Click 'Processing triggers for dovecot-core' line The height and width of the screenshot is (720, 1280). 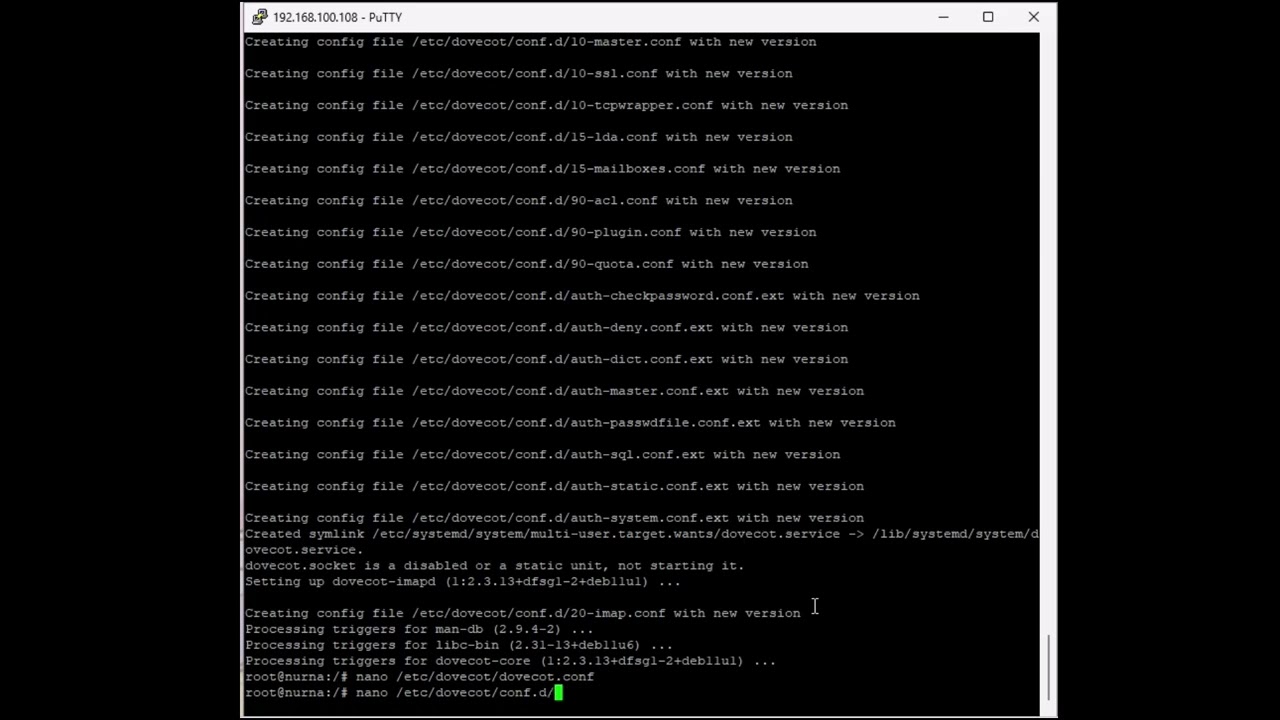pyautogui.click(x=511, y=661)
